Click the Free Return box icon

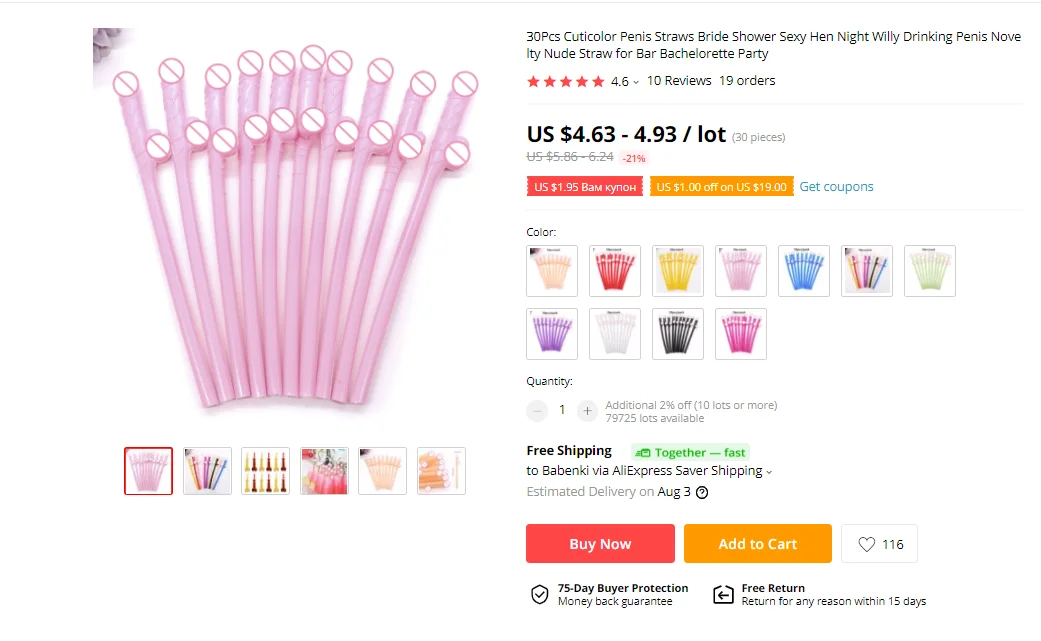click(x=723, y=595)
